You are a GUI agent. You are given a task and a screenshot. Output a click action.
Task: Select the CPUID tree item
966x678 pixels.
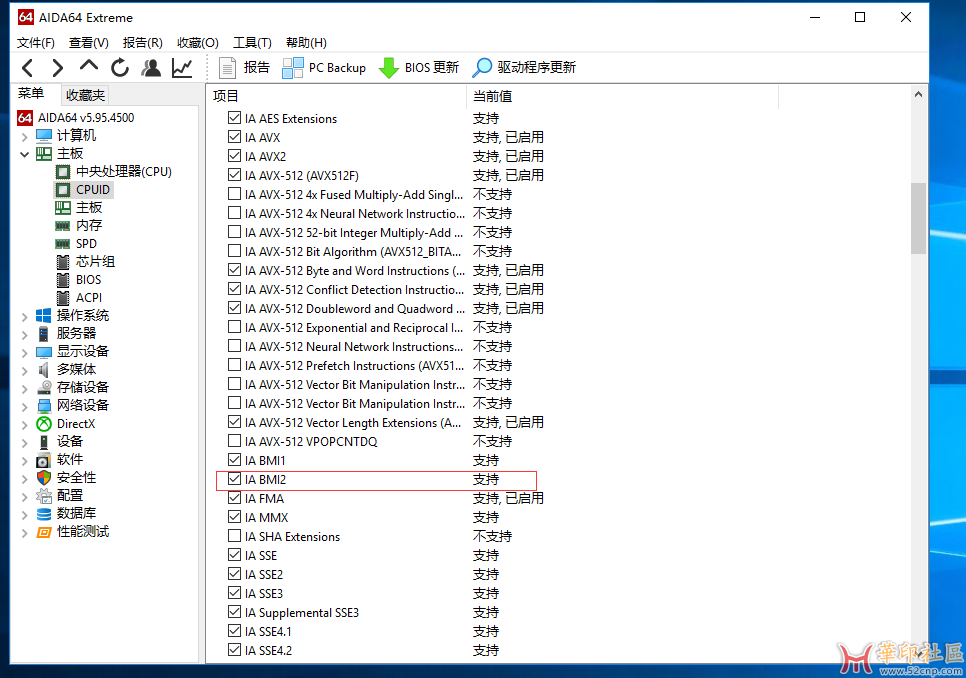point(84,190)
